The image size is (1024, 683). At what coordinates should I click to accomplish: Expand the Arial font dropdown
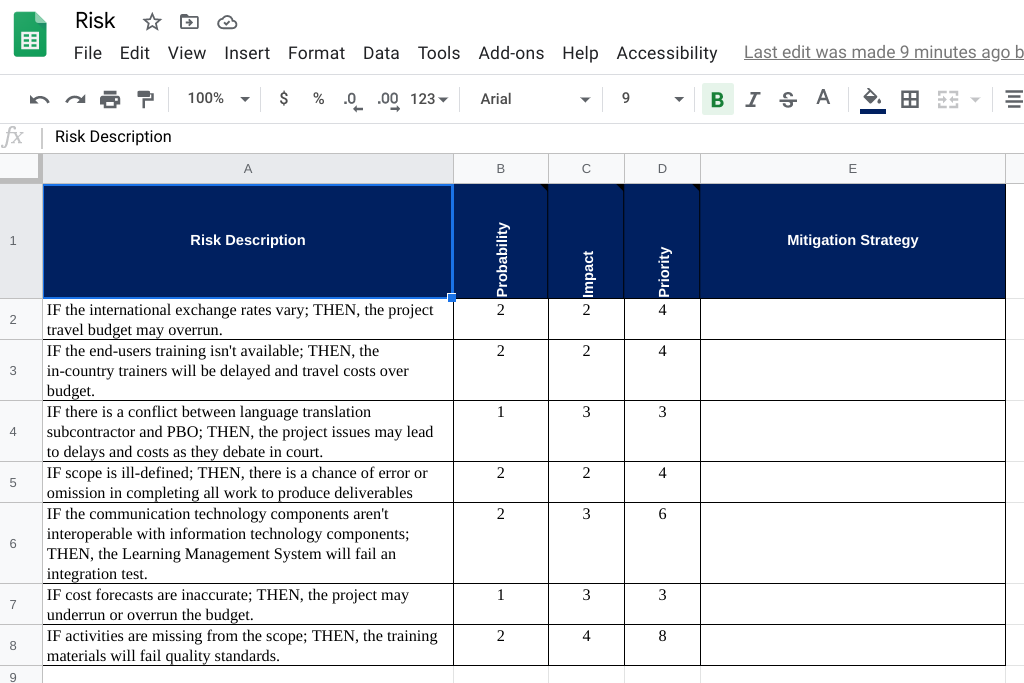(534, 99)
